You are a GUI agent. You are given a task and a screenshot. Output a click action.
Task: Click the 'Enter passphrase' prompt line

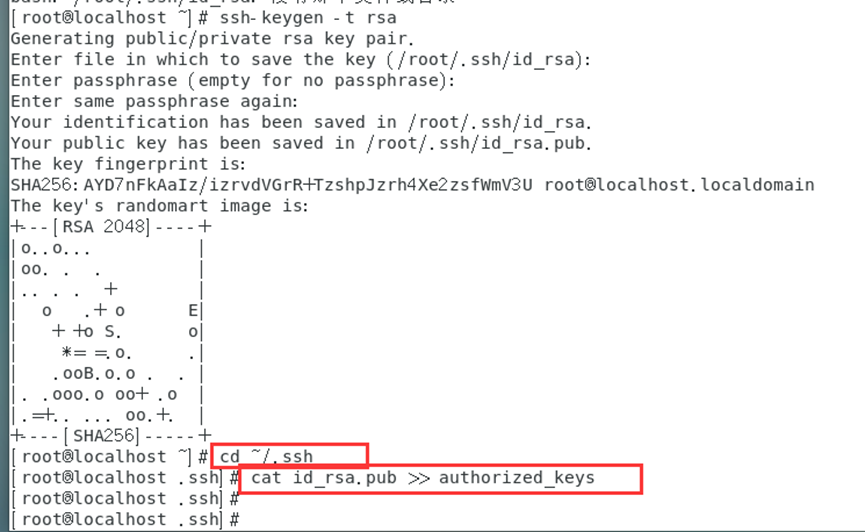[233, 81]
